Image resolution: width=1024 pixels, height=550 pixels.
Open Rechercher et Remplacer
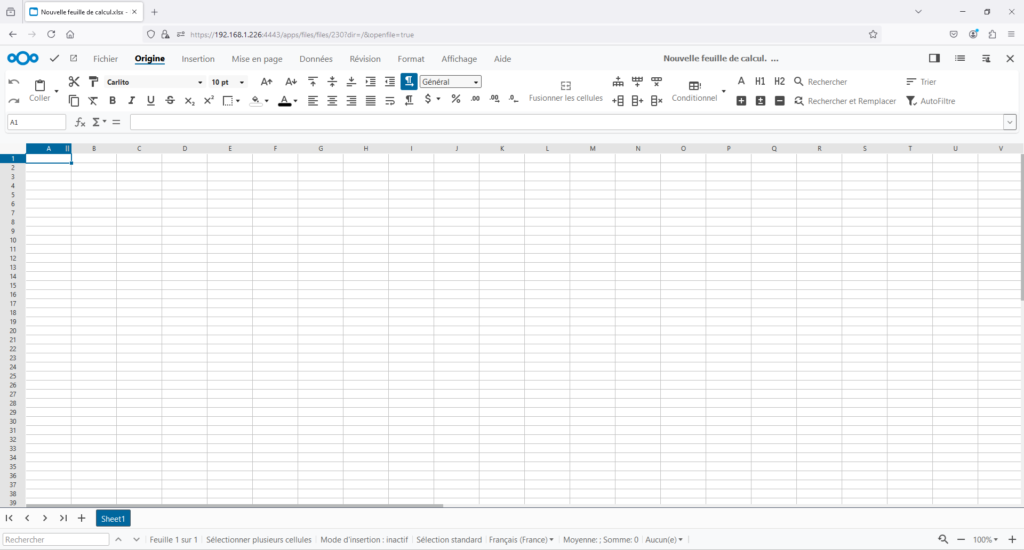click(845, 101)
